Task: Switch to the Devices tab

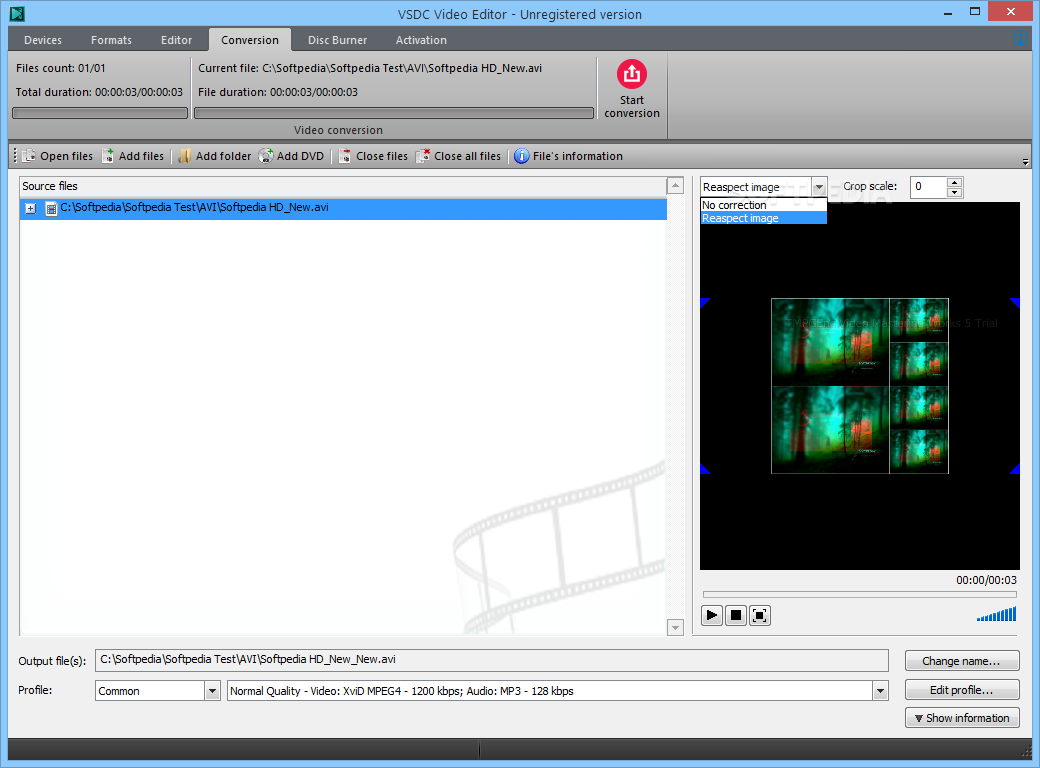Action: pos(43,40)
